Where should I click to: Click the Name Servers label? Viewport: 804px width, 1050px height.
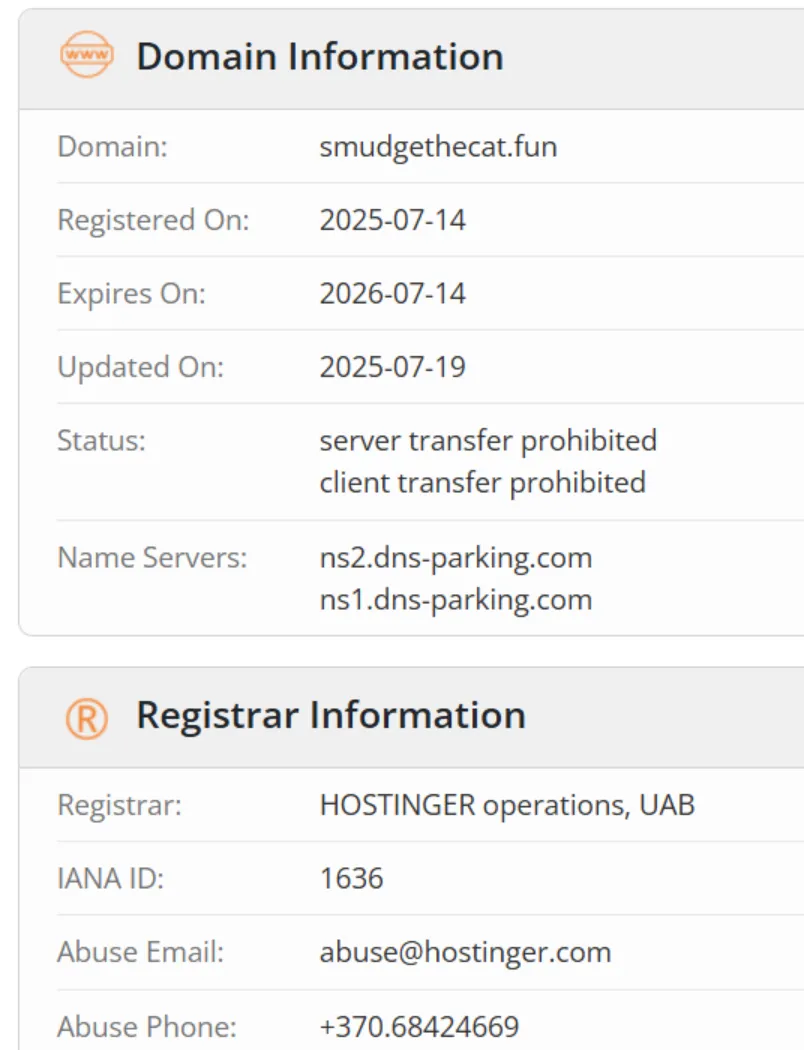(153, 558)
